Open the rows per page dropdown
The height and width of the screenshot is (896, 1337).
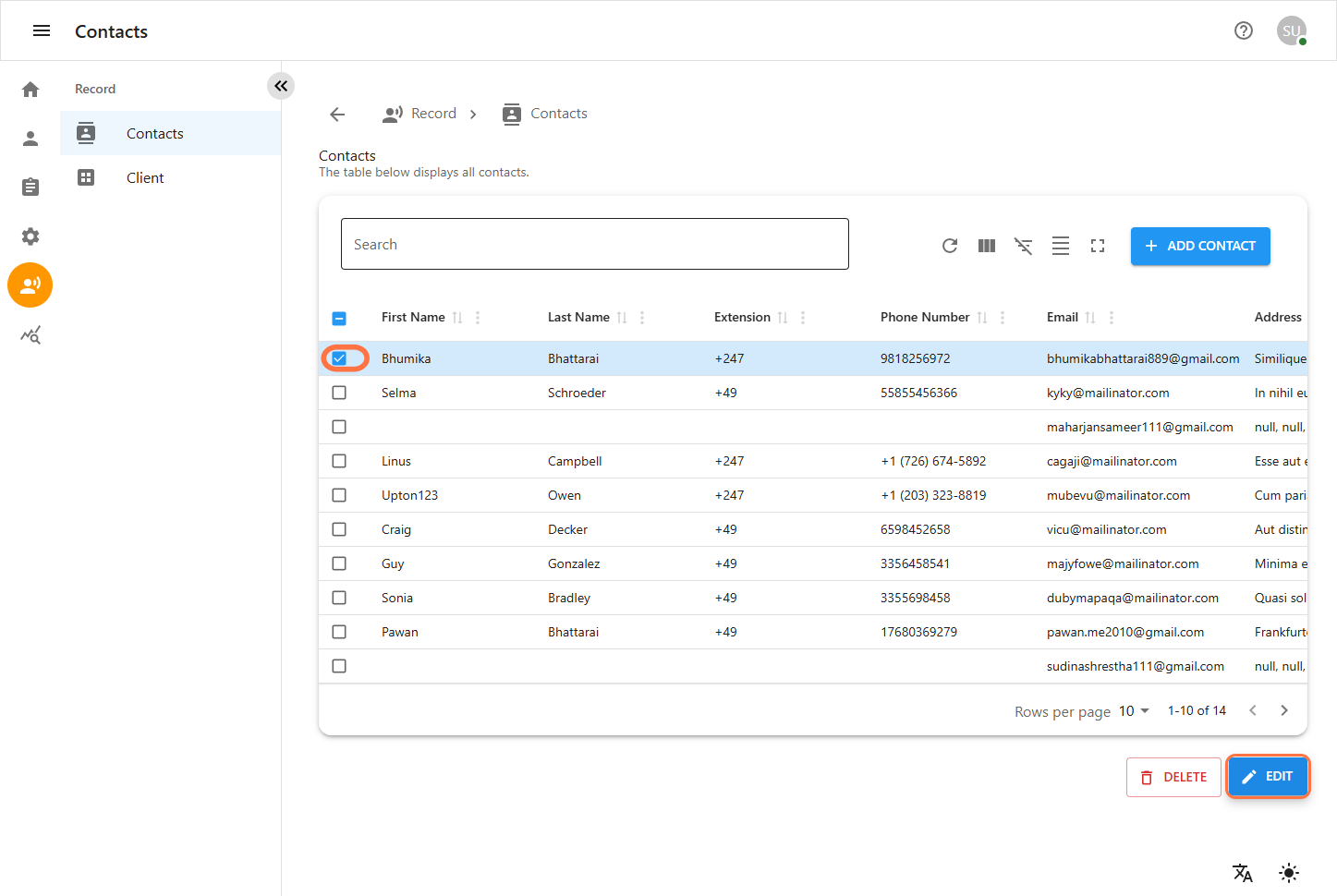pyautogui.click(x=1134, y=711)
